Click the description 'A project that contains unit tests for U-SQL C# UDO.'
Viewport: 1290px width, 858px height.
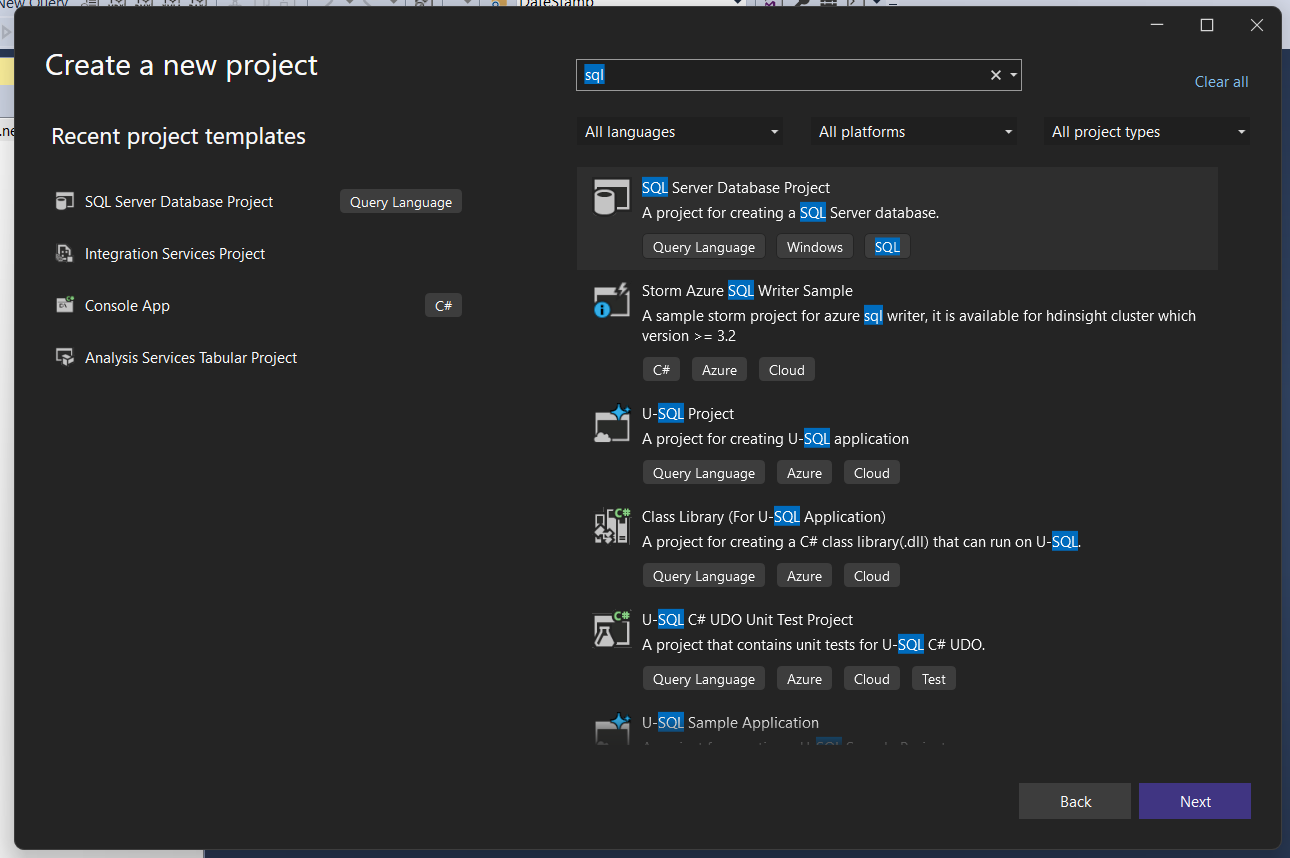coord(814,645)
